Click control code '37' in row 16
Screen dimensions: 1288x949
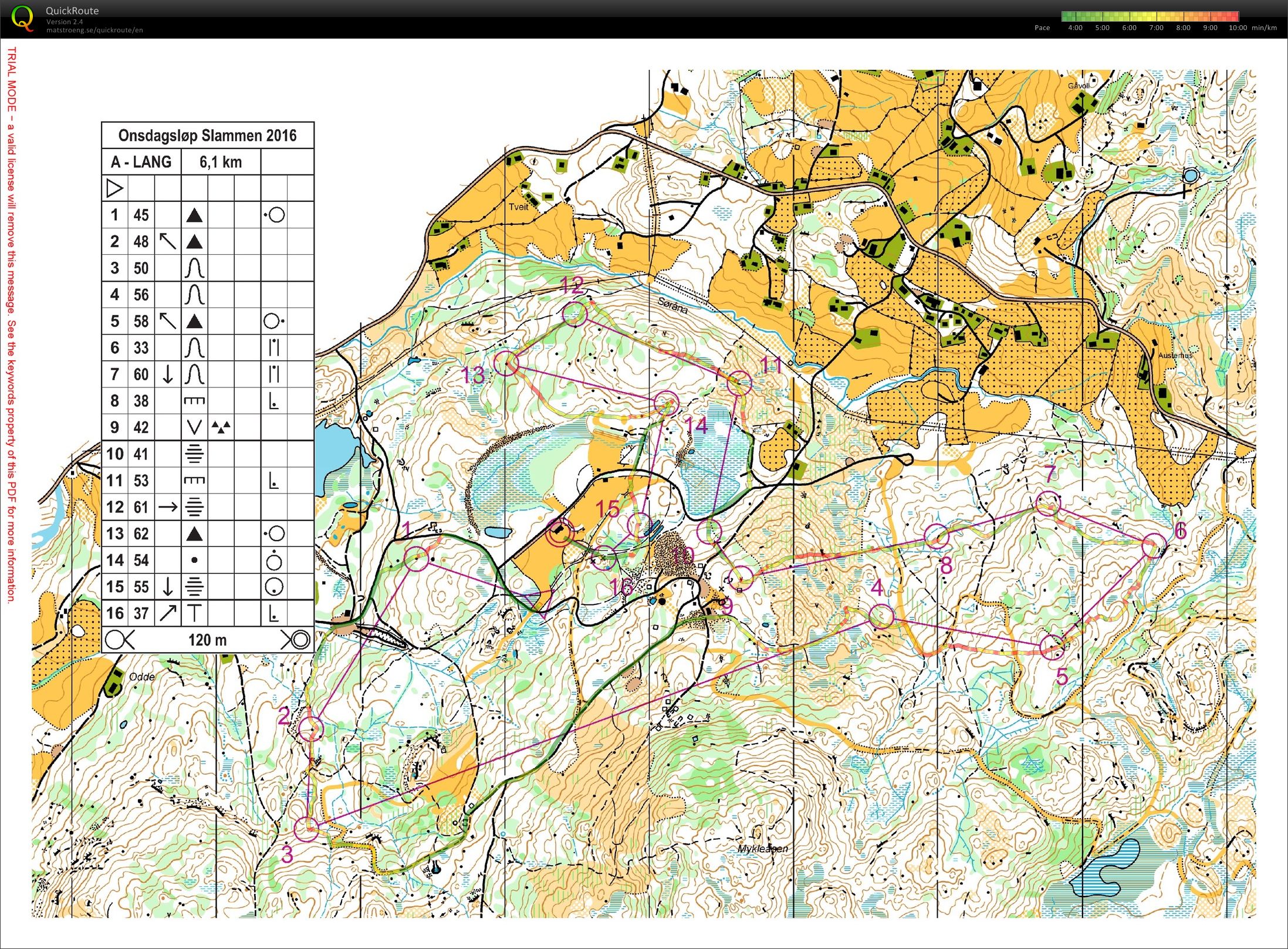pos(141,613)
